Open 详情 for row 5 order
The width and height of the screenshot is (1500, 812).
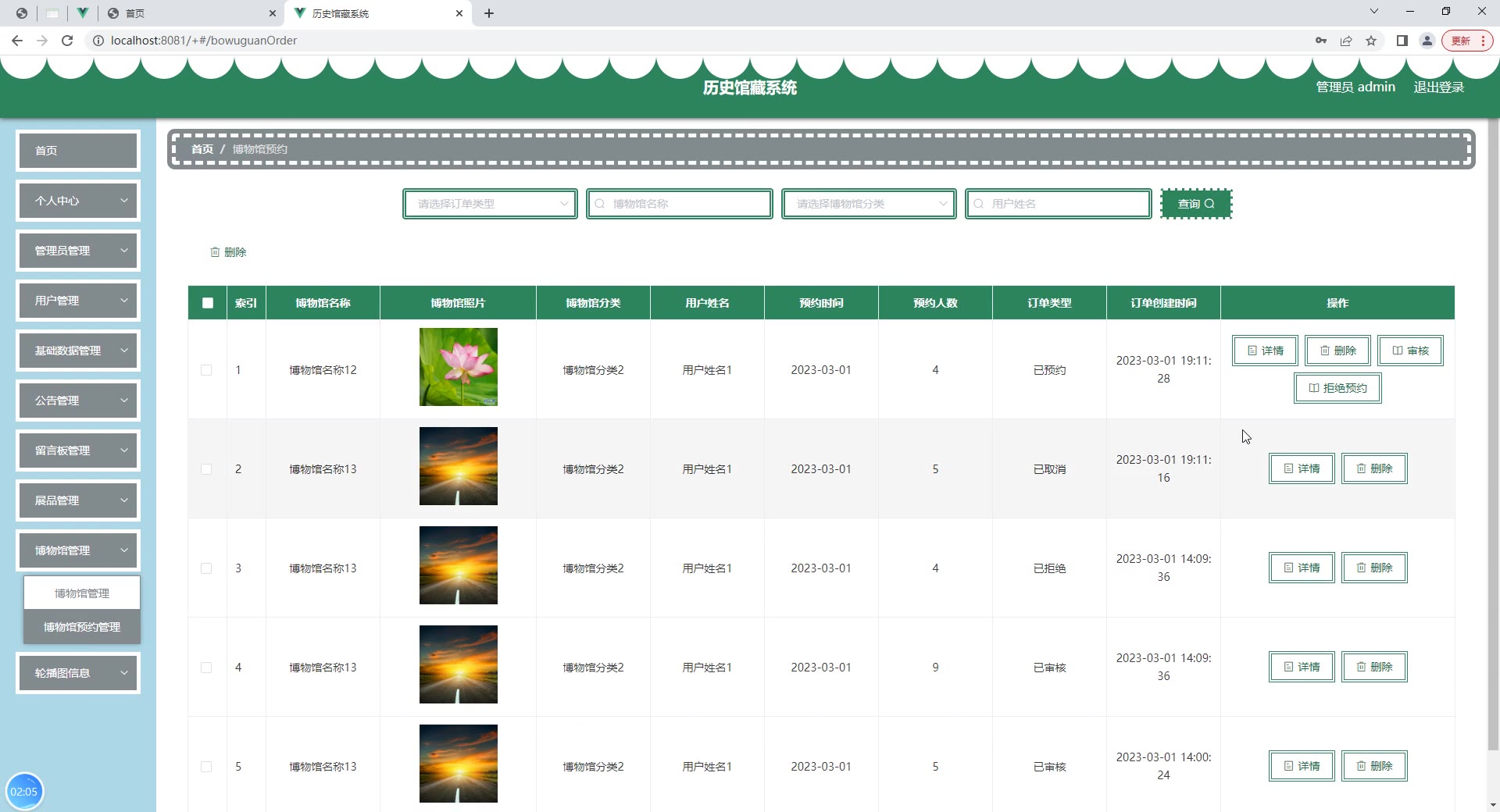pyautogui.click(x=1302, y=766)
